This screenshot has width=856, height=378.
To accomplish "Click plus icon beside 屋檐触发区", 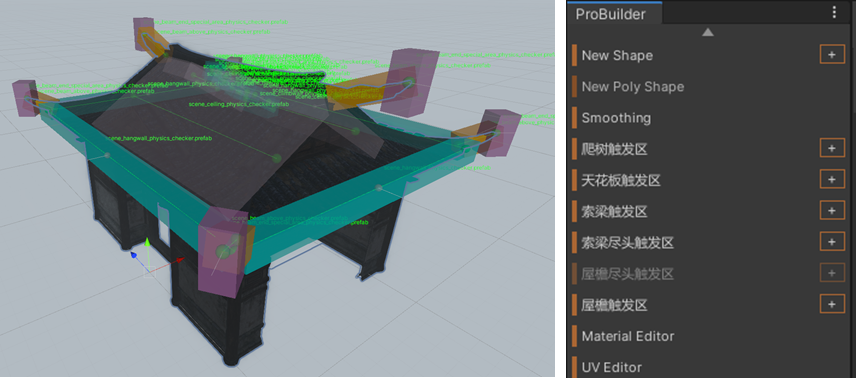I will pos(832,304).
